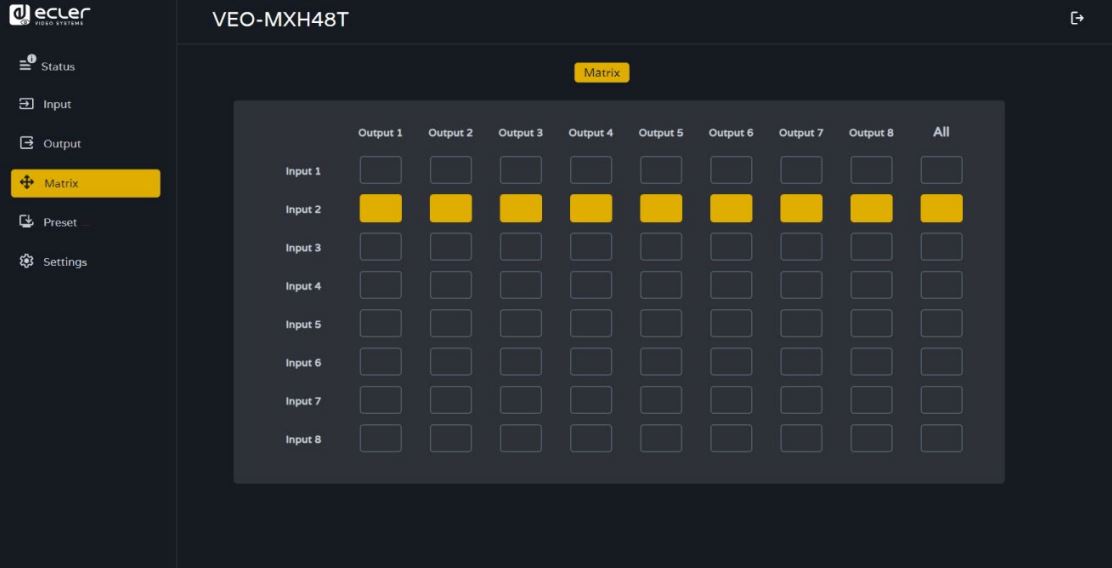Route Input 1 to Output 4
The image size is (1112, 568).
click(591, 170)
